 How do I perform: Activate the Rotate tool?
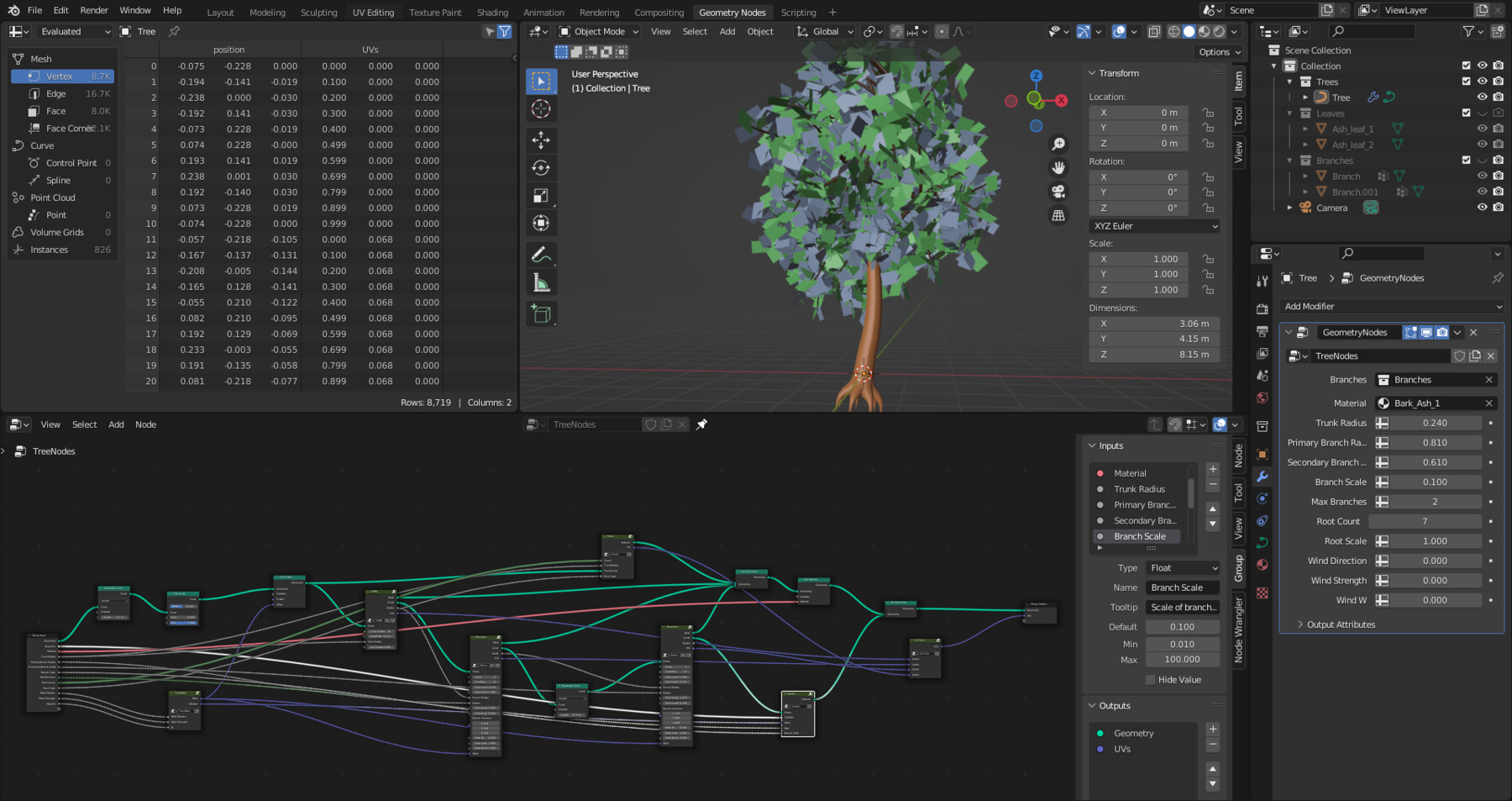[x=542, y=167]
